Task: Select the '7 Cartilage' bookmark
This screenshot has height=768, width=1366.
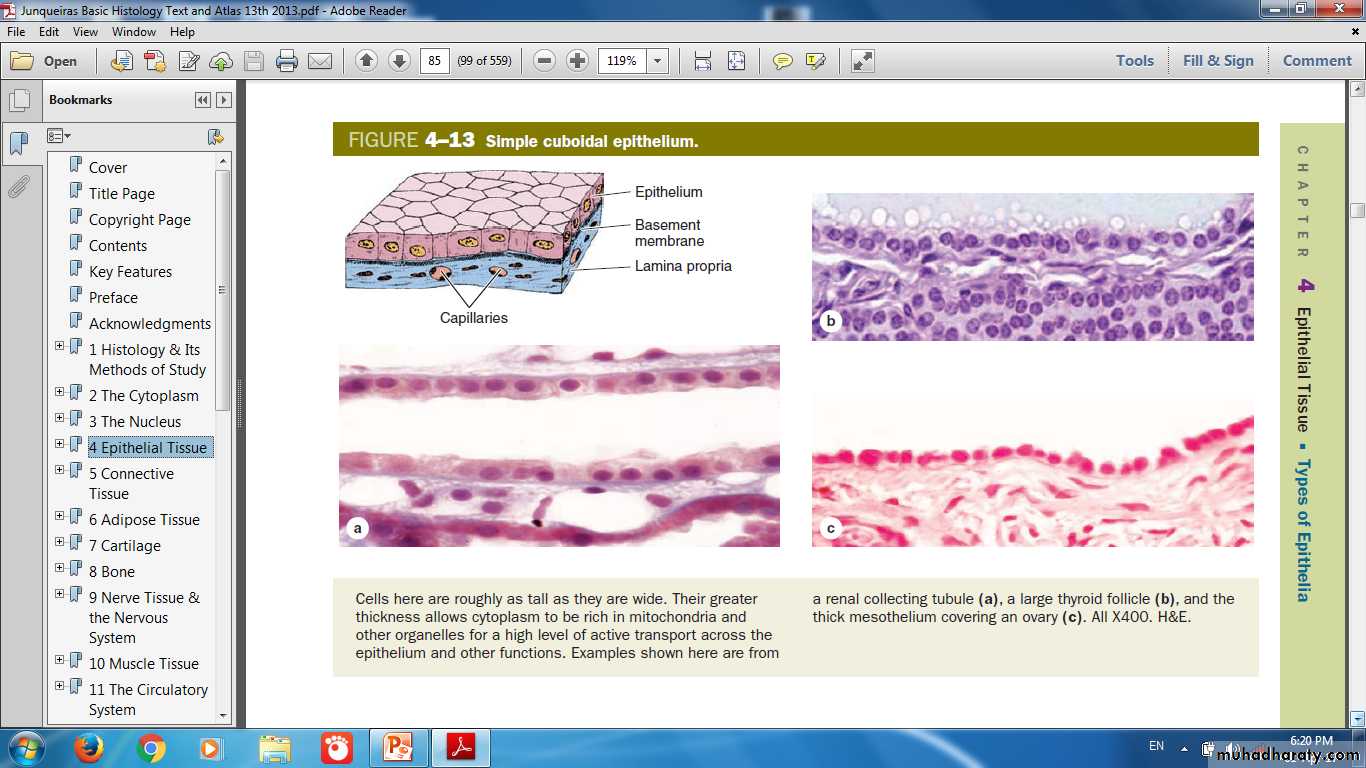Action: (124, 546)
